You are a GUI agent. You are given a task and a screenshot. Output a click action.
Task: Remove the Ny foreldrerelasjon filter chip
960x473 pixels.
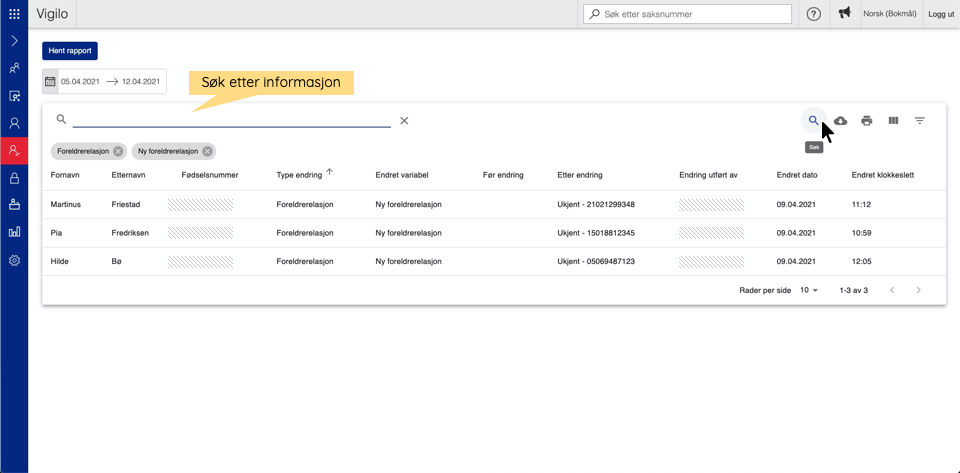click(208, 151)
